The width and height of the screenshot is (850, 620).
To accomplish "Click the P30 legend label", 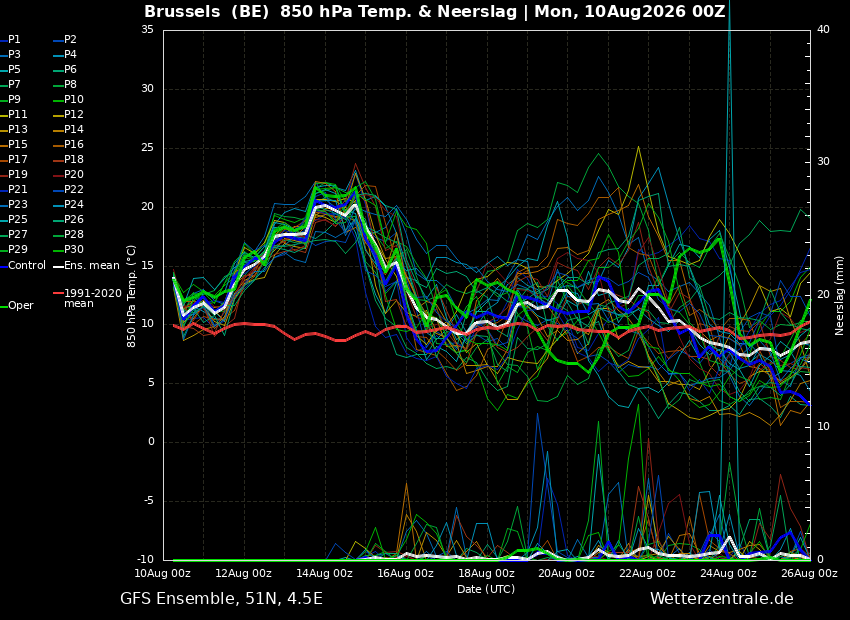I will pos(74,249).
